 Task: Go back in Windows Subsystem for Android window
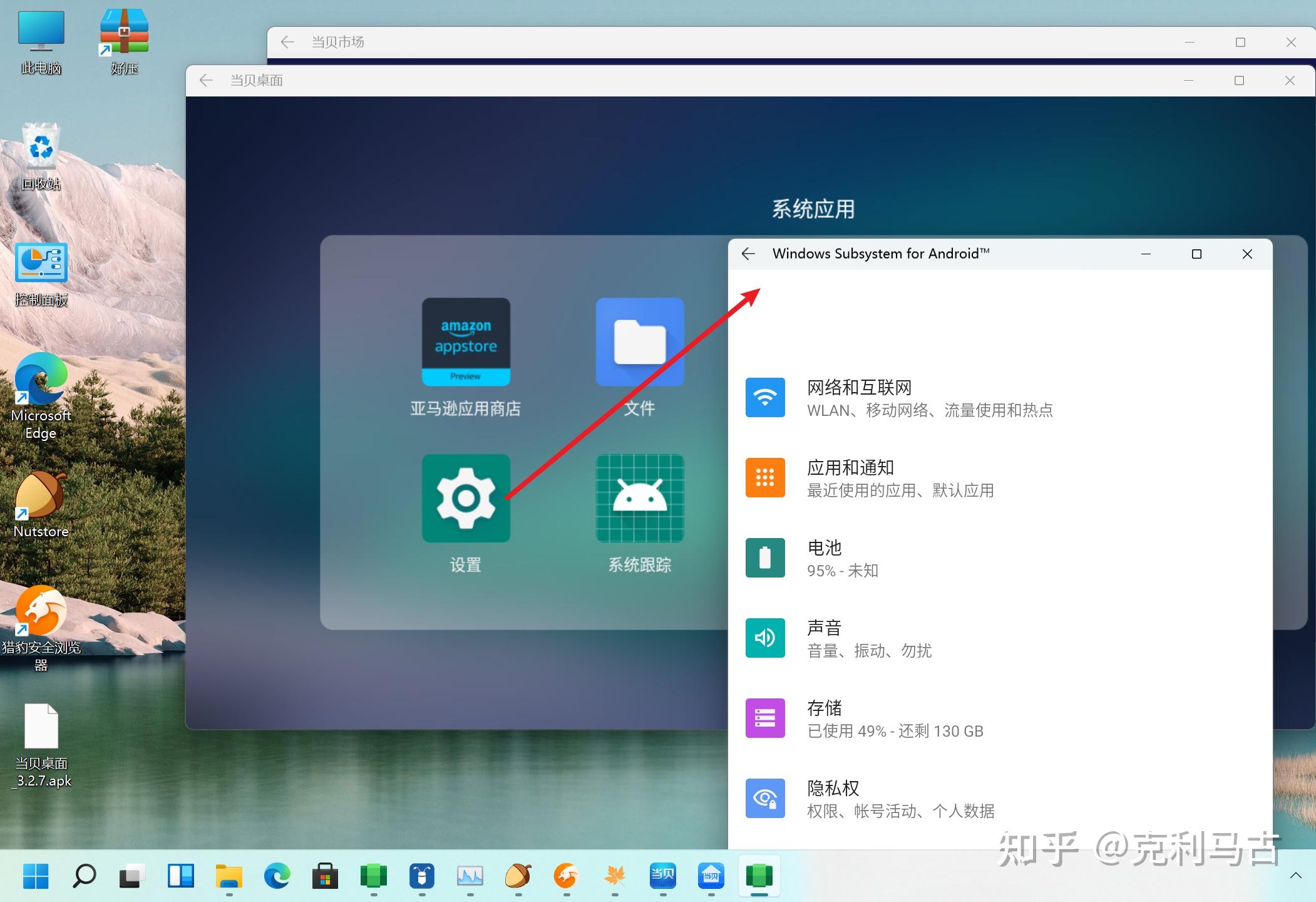tap(748, 254)
